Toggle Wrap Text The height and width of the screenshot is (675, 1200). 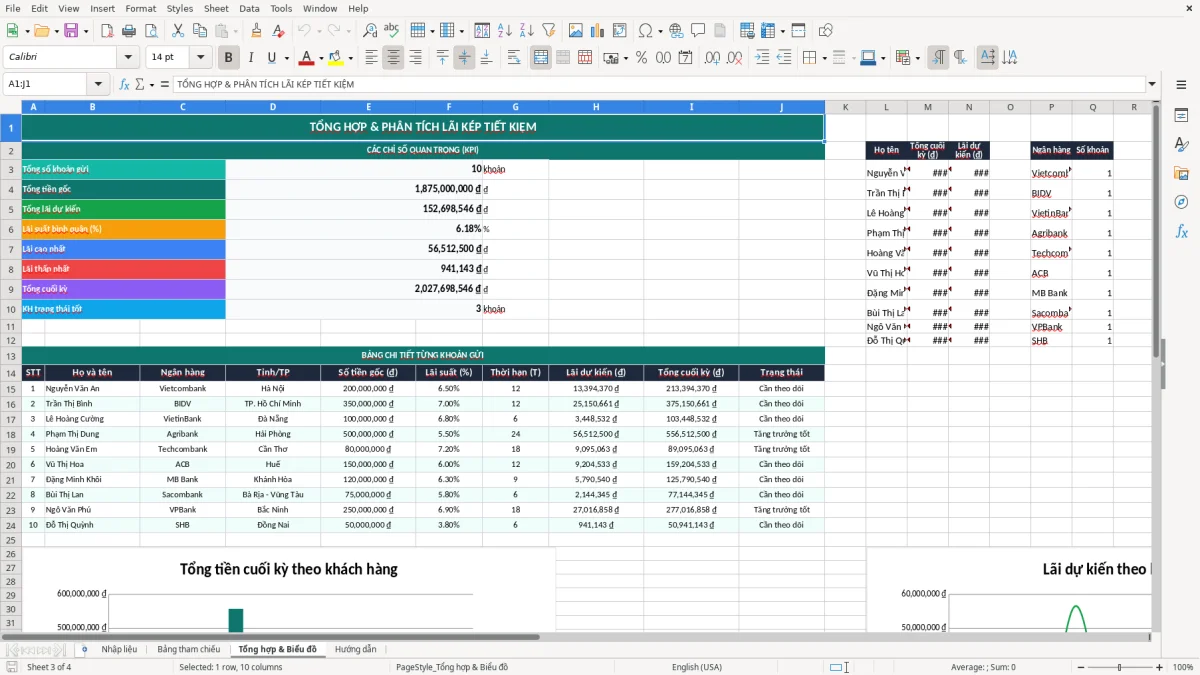pos(514,58)
